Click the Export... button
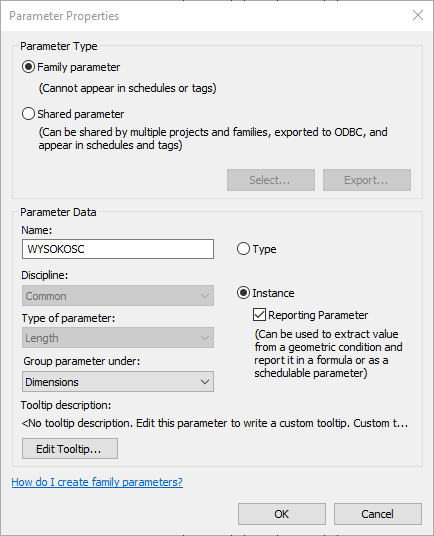The width and height of the screenshot is (434, 536). [367, 180]
